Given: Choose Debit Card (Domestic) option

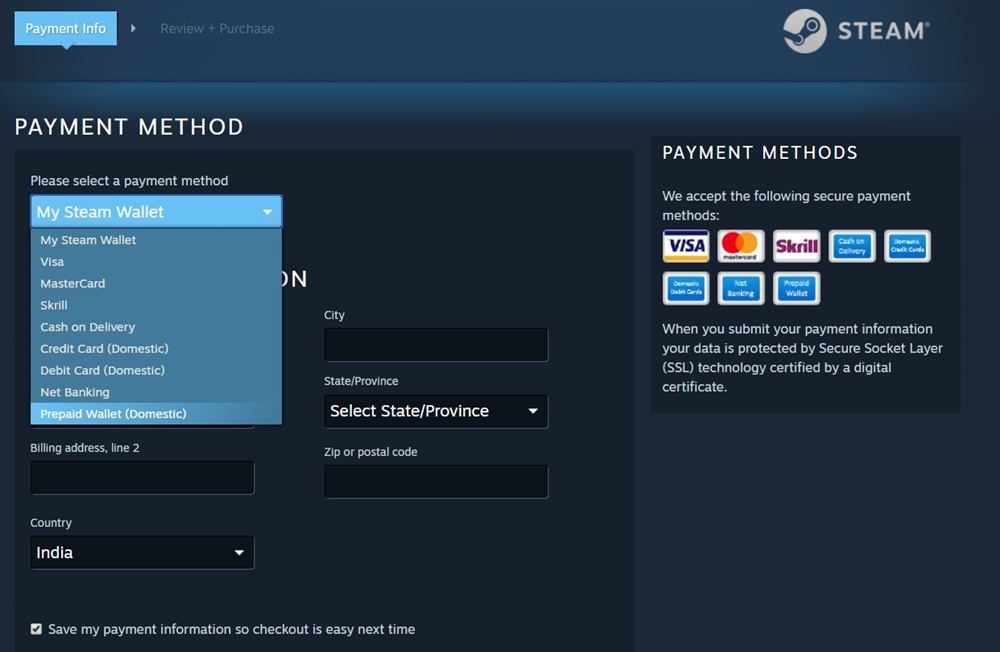Looking at the screenshot, I should (156, 370).
